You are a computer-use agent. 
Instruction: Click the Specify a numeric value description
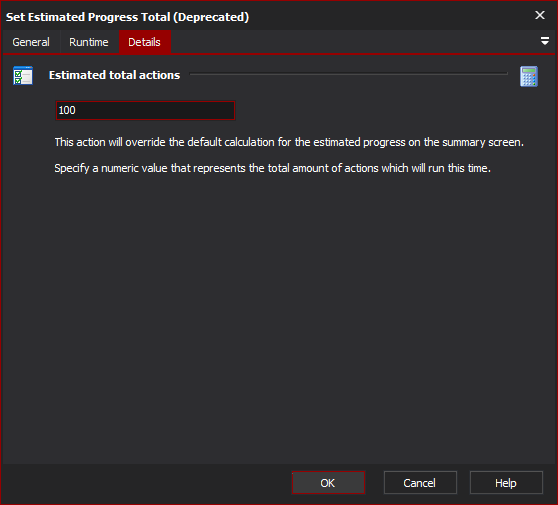click(273, 168)
